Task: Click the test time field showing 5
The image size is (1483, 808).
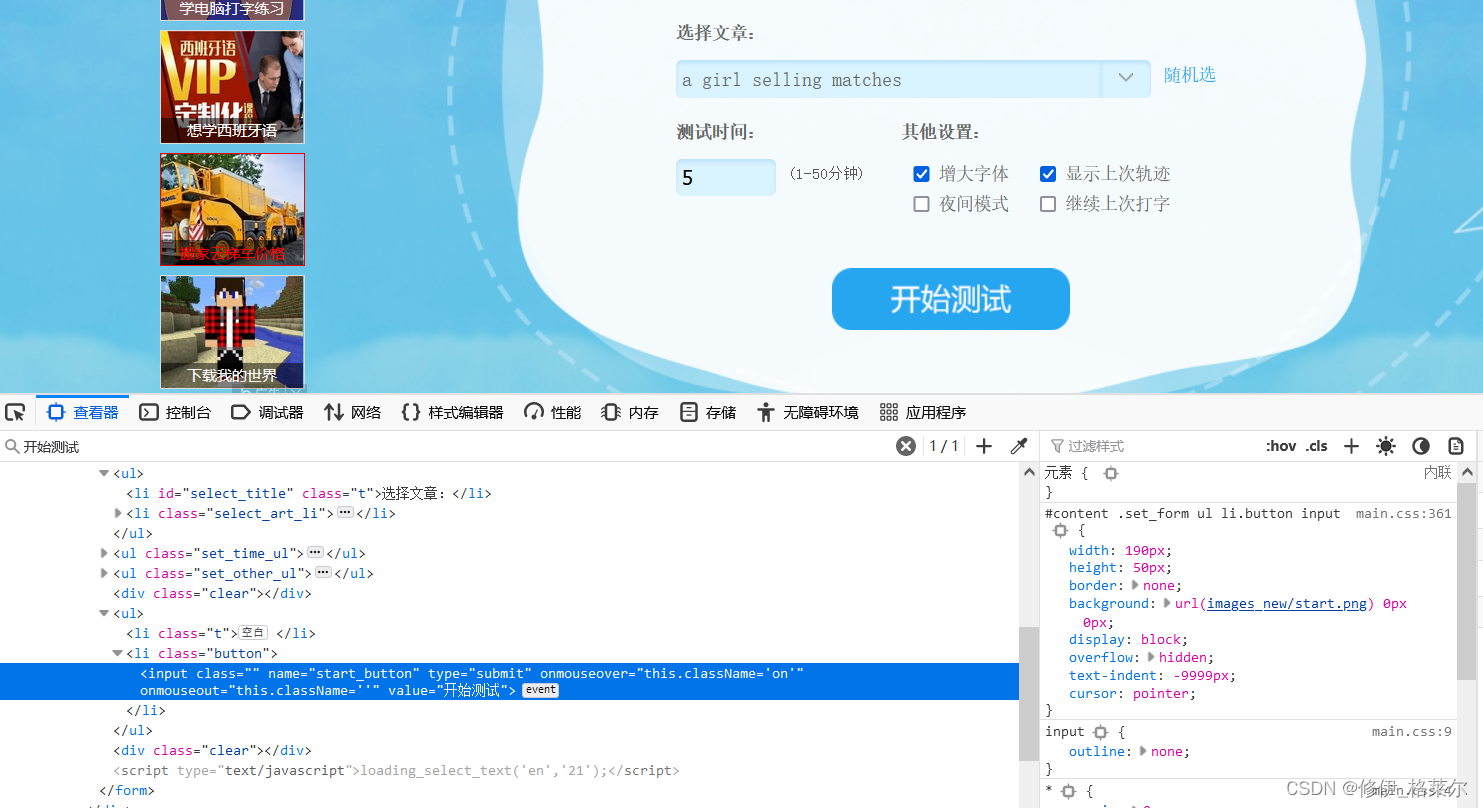Action: click(x=726, y=177)
